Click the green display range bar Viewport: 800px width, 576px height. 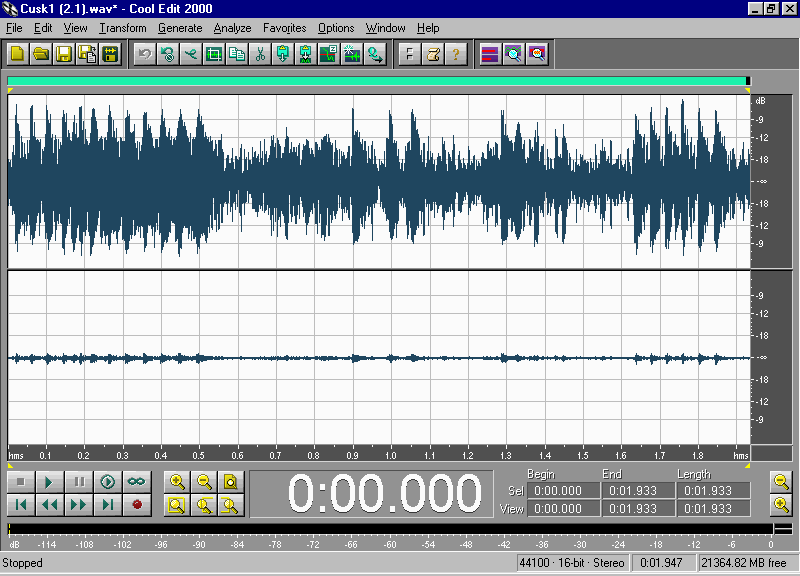click(376, 81)
